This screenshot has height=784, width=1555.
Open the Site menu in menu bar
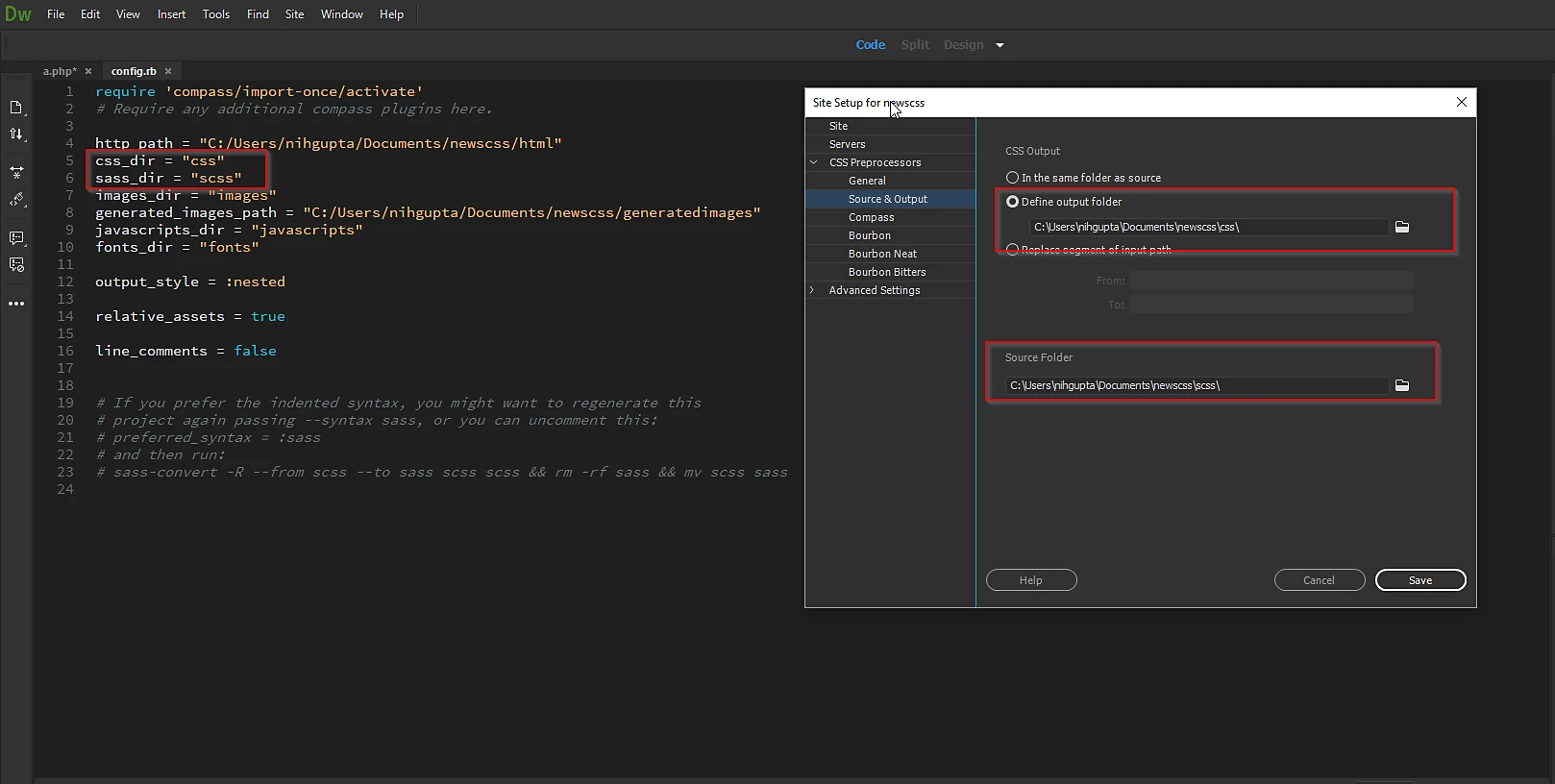[294, 14]
